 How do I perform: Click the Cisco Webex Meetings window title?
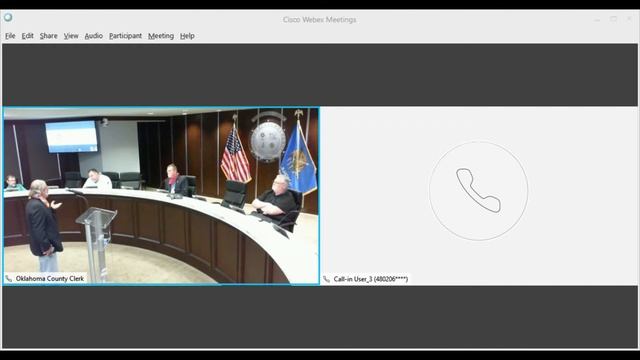click(320, 20)
